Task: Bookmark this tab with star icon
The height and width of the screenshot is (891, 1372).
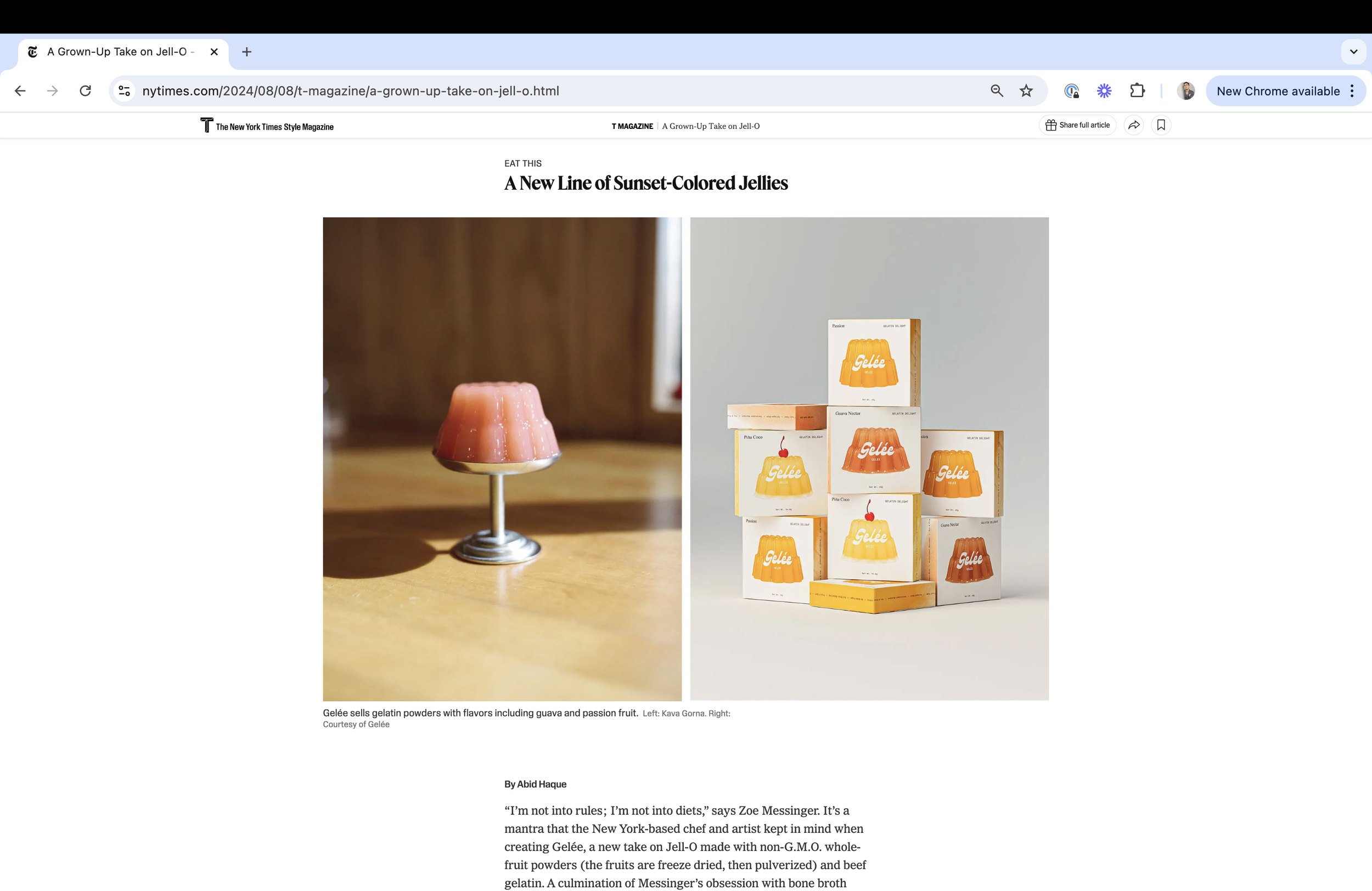Action: pos(1026,91)
